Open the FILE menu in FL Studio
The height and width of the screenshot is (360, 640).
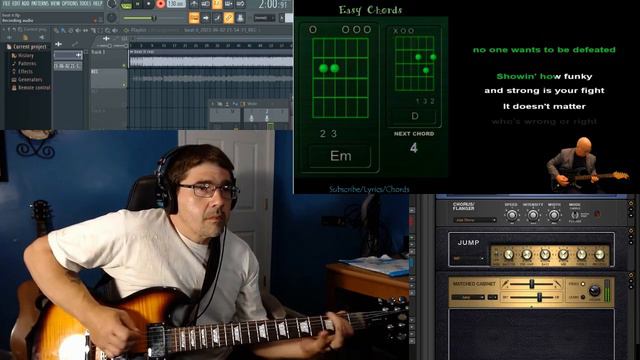click(x=7, y=4)
